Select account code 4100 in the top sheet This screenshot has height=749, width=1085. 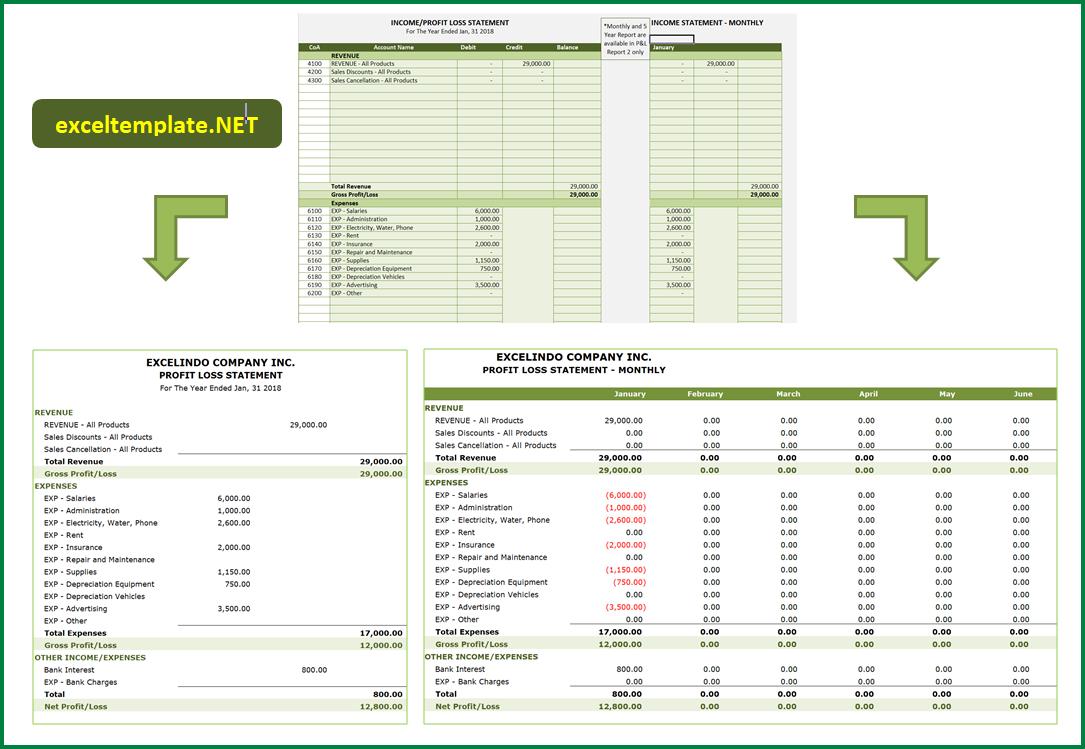[x=315, y=64]
